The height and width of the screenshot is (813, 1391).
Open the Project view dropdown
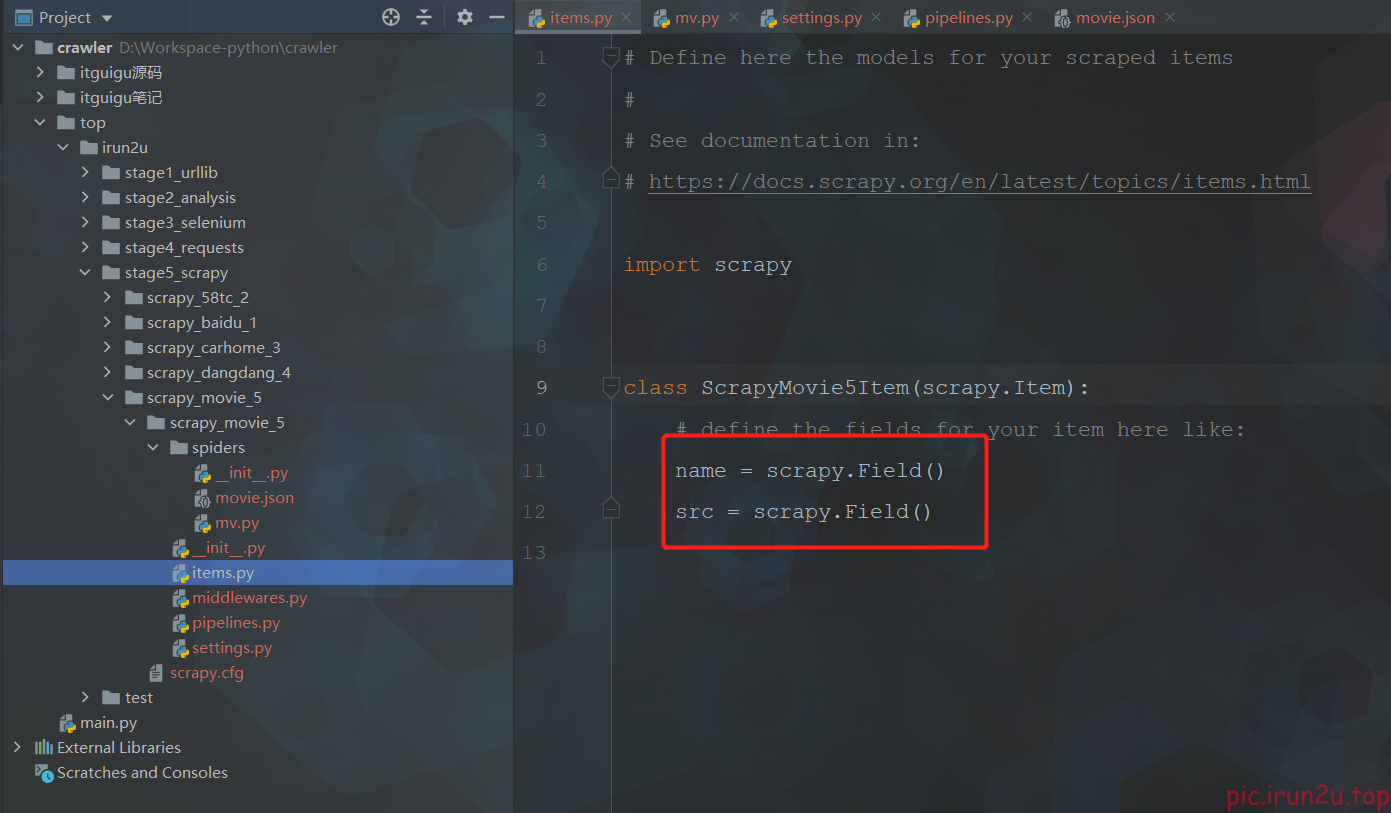coord(107,18)
